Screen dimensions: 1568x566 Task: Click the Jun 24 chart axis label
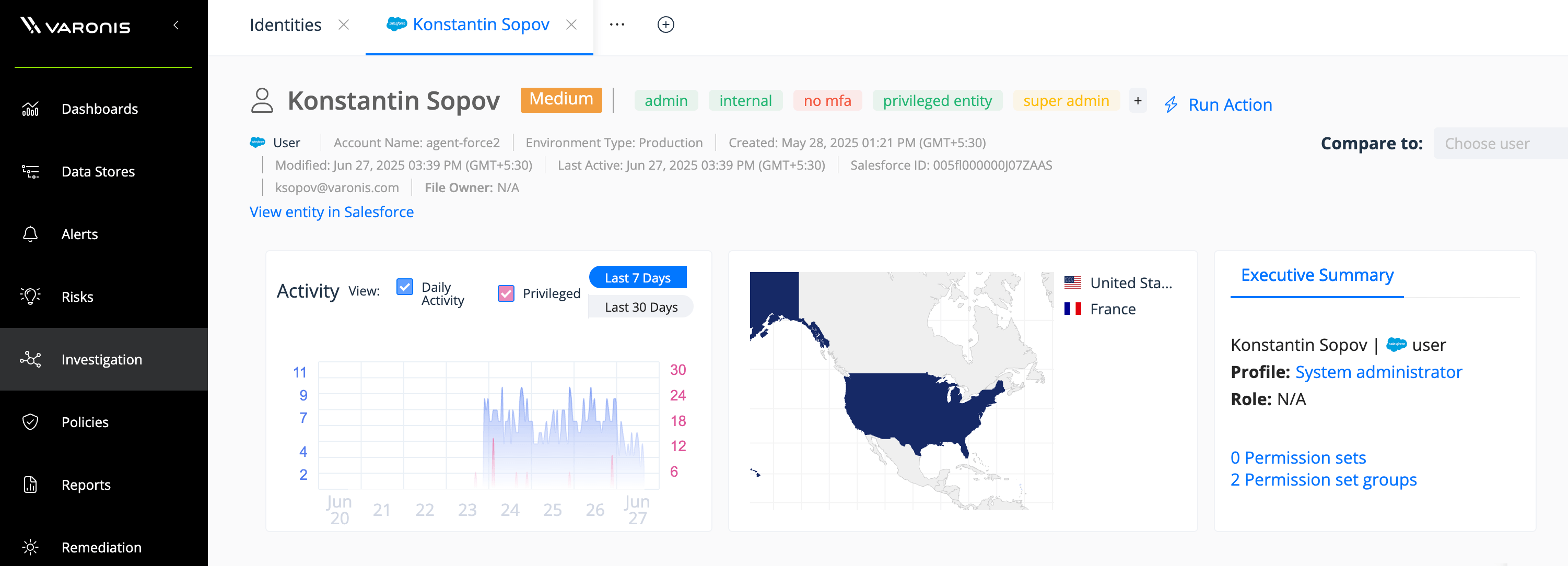point(509,510)
